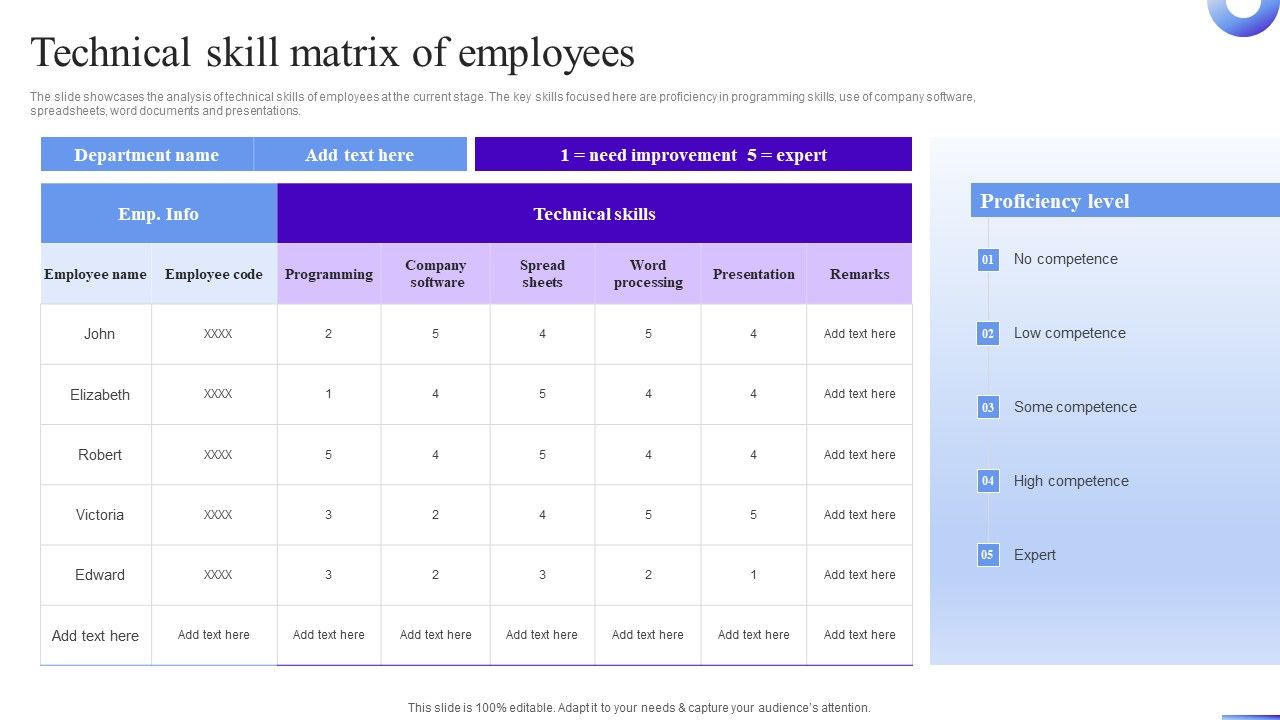
Task: Select the 'Programming' column header
Action: (x=329, y=274)
